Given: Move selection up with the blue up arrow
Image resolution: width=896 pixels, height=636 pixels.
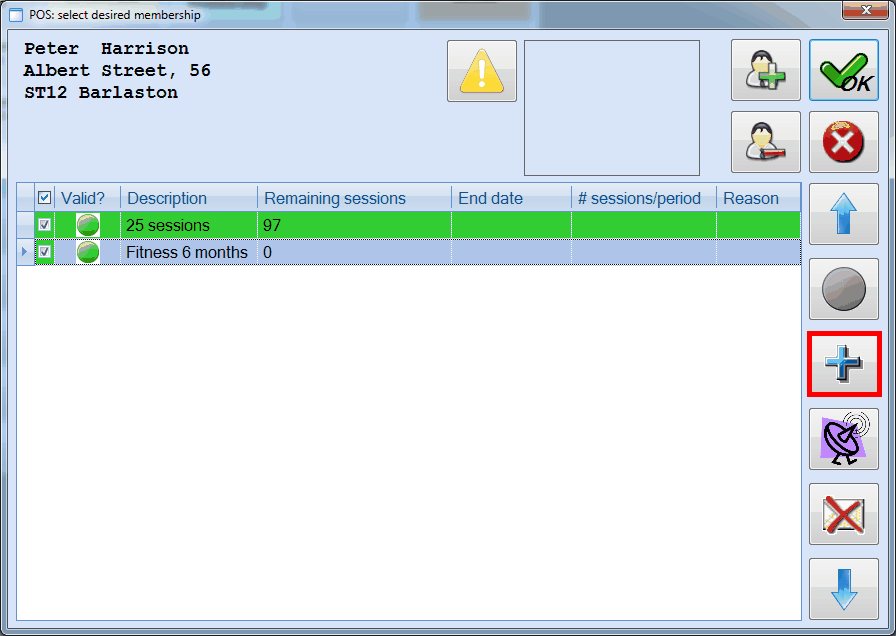Looking at the screenshot, I should [843, 214].
